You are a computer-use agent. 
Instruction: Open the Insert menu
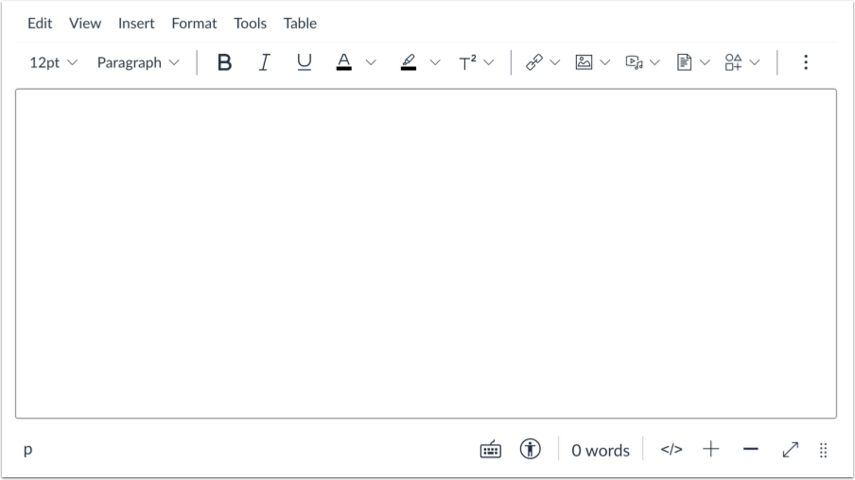click(136, 23)
